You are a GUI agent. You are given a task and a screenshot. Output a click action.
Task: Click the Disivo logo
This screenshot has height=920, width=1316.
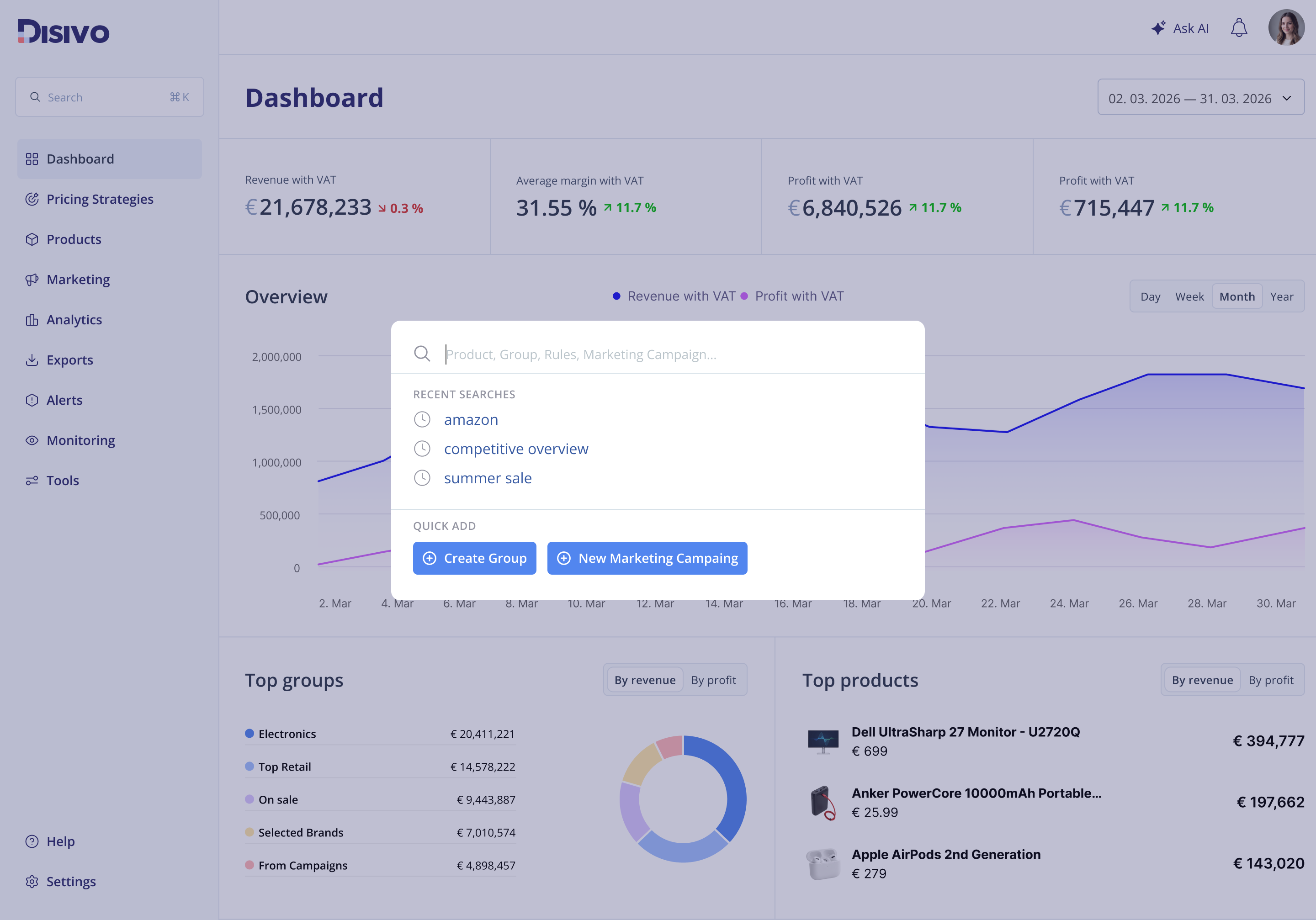click(x=63, y=31)
